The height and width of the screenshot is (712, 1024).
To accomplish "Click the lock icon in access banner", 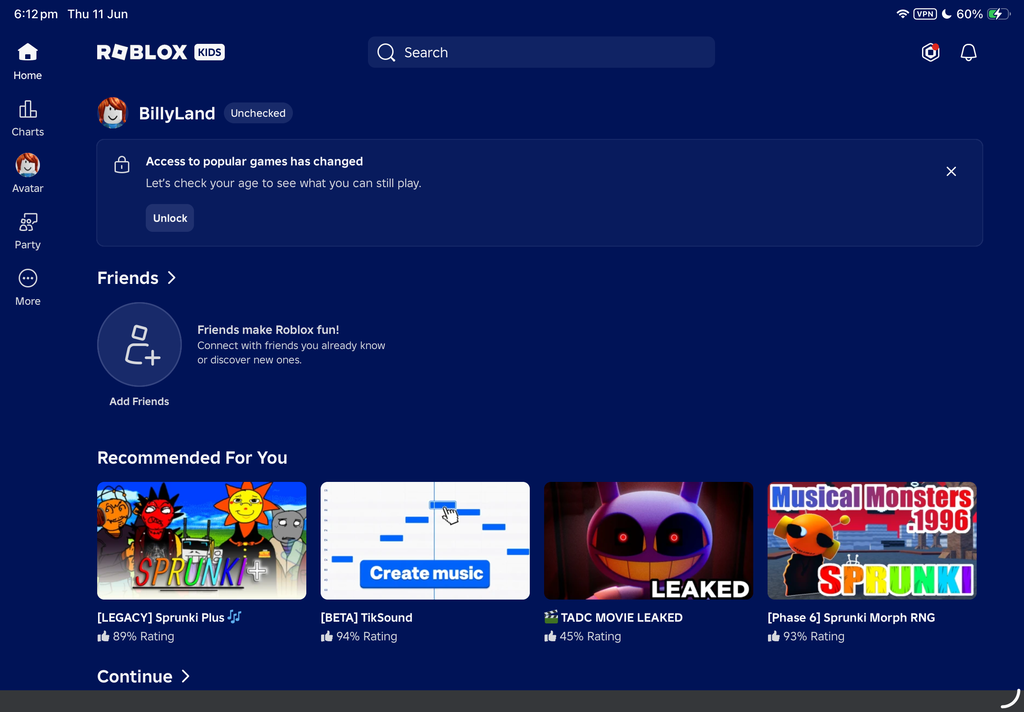I will pos(121,165).
